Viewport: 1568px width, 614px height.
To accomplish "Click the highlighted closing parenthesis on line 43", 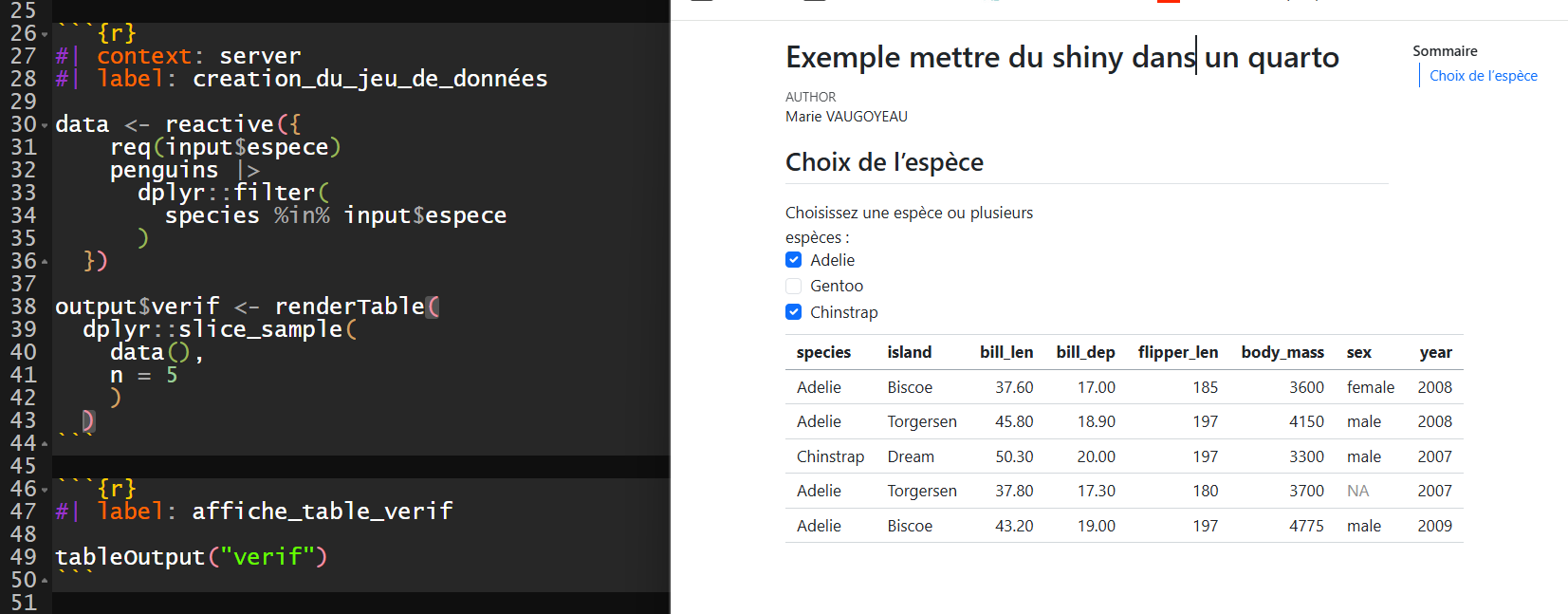I will click(x=88, y=420).
